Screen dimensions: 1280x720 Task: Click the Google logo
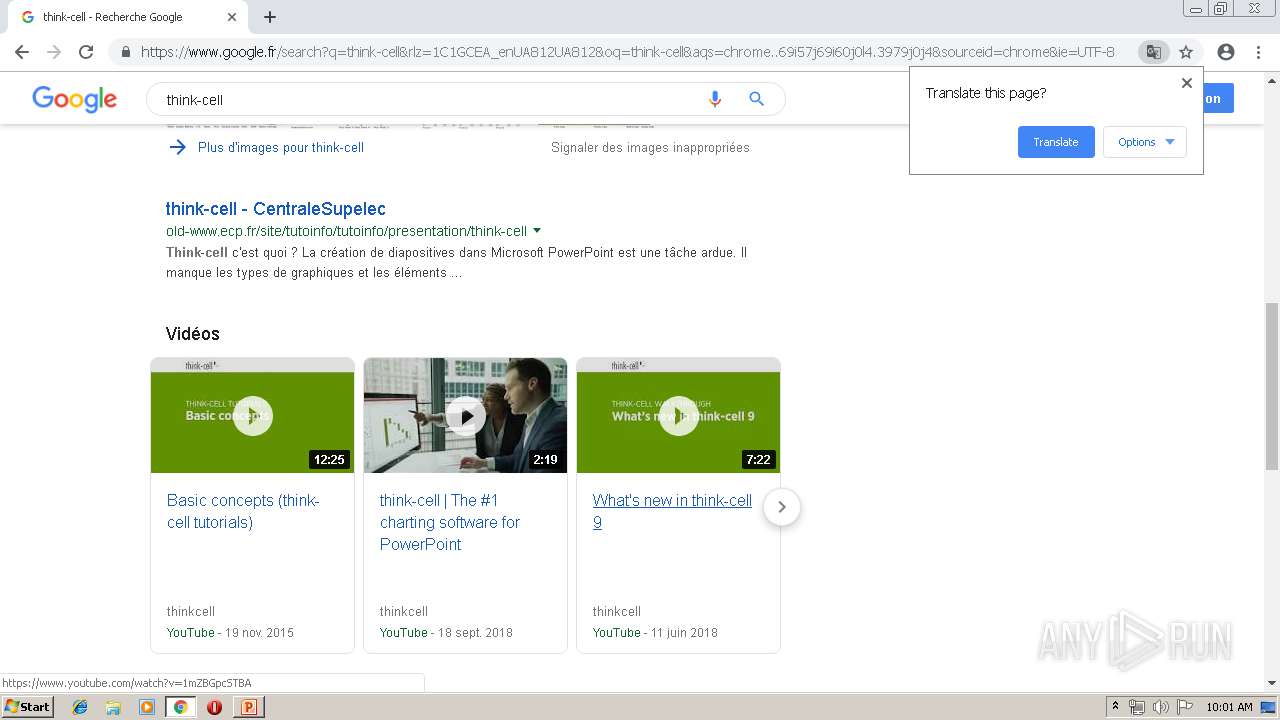click(x=75, y=99)
